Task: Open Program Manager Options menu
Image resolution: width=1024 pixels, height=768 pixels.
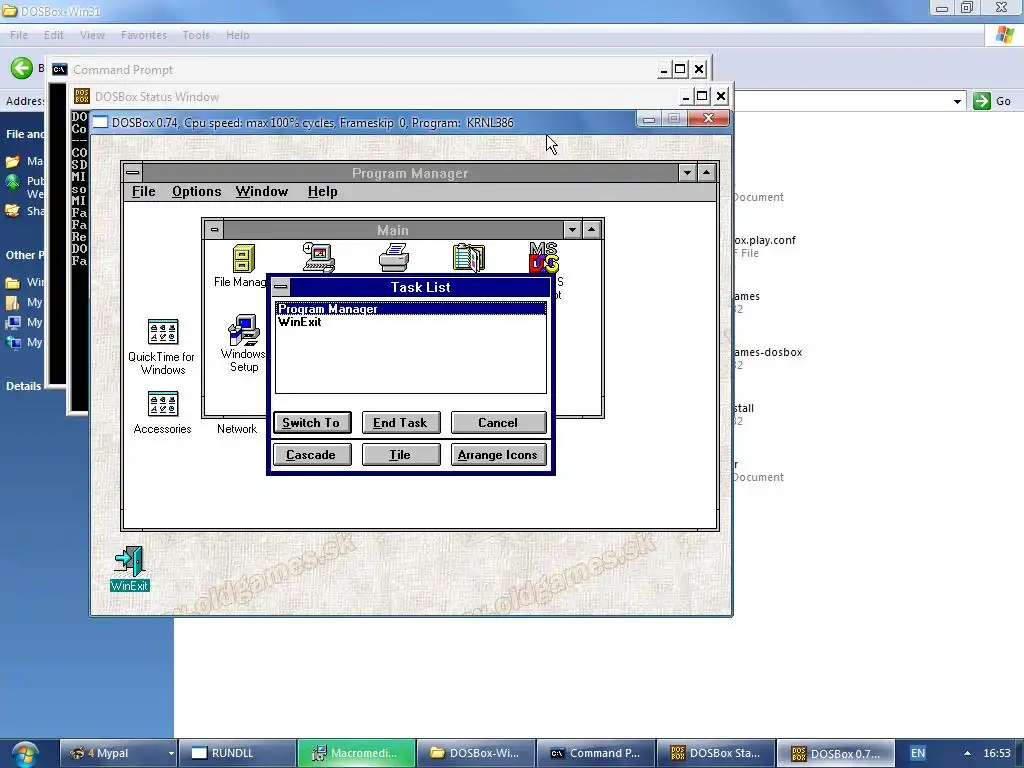Action: tap(197, 191)
